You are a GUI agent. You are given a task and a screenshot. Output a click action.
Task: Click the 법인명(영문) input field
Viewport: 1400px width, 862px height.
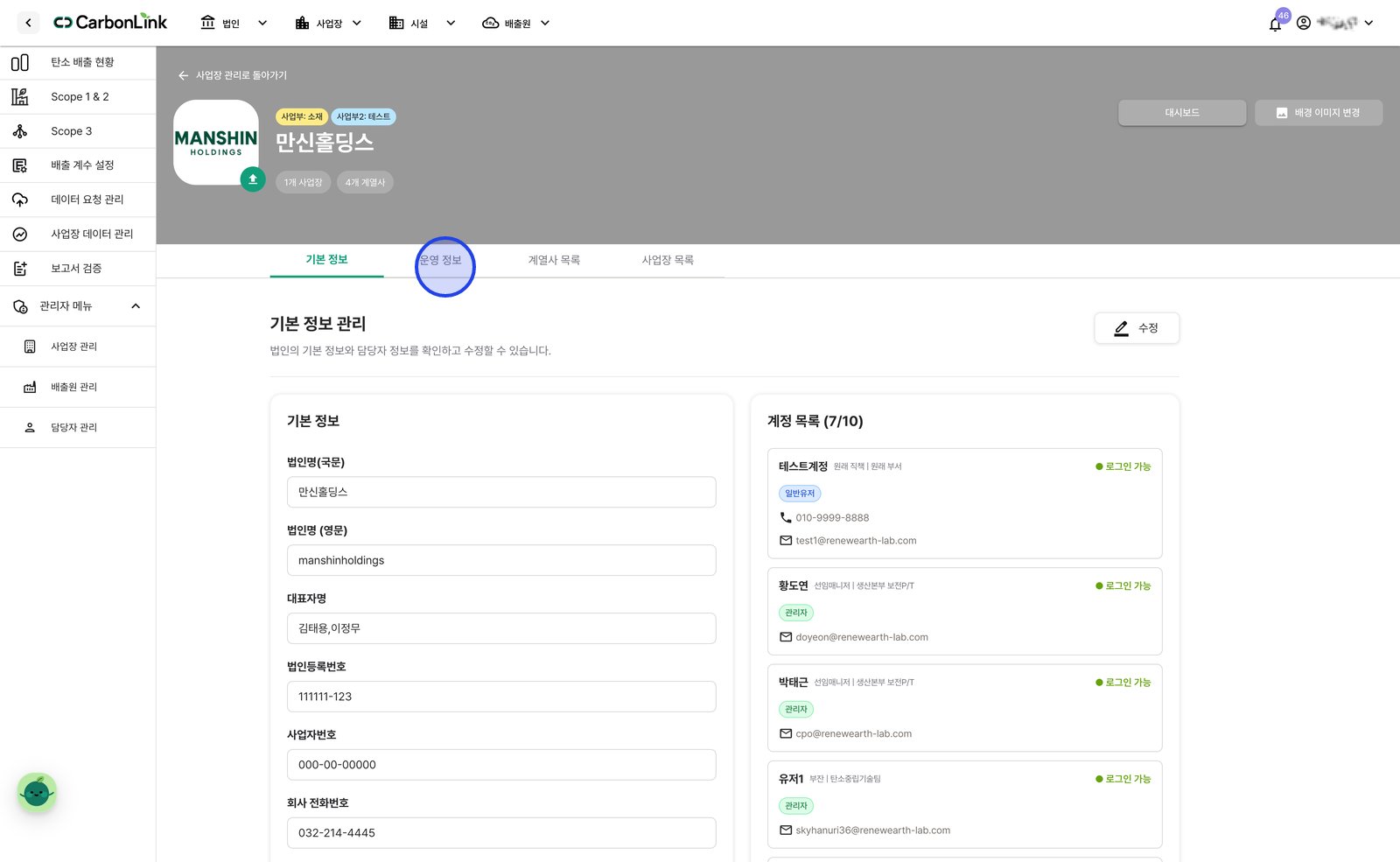click(501, 560)
